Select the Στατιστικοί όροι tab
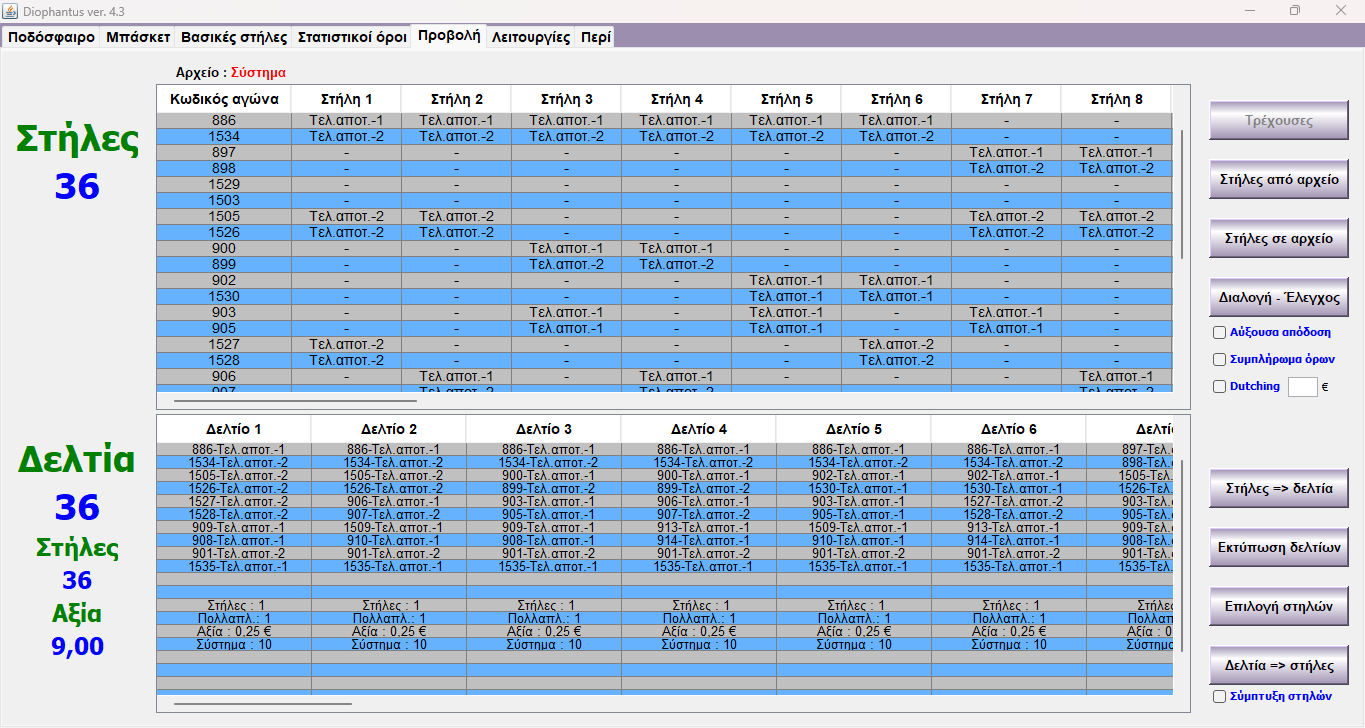This screenshot has width=1365, height=728. pos(353,37)
